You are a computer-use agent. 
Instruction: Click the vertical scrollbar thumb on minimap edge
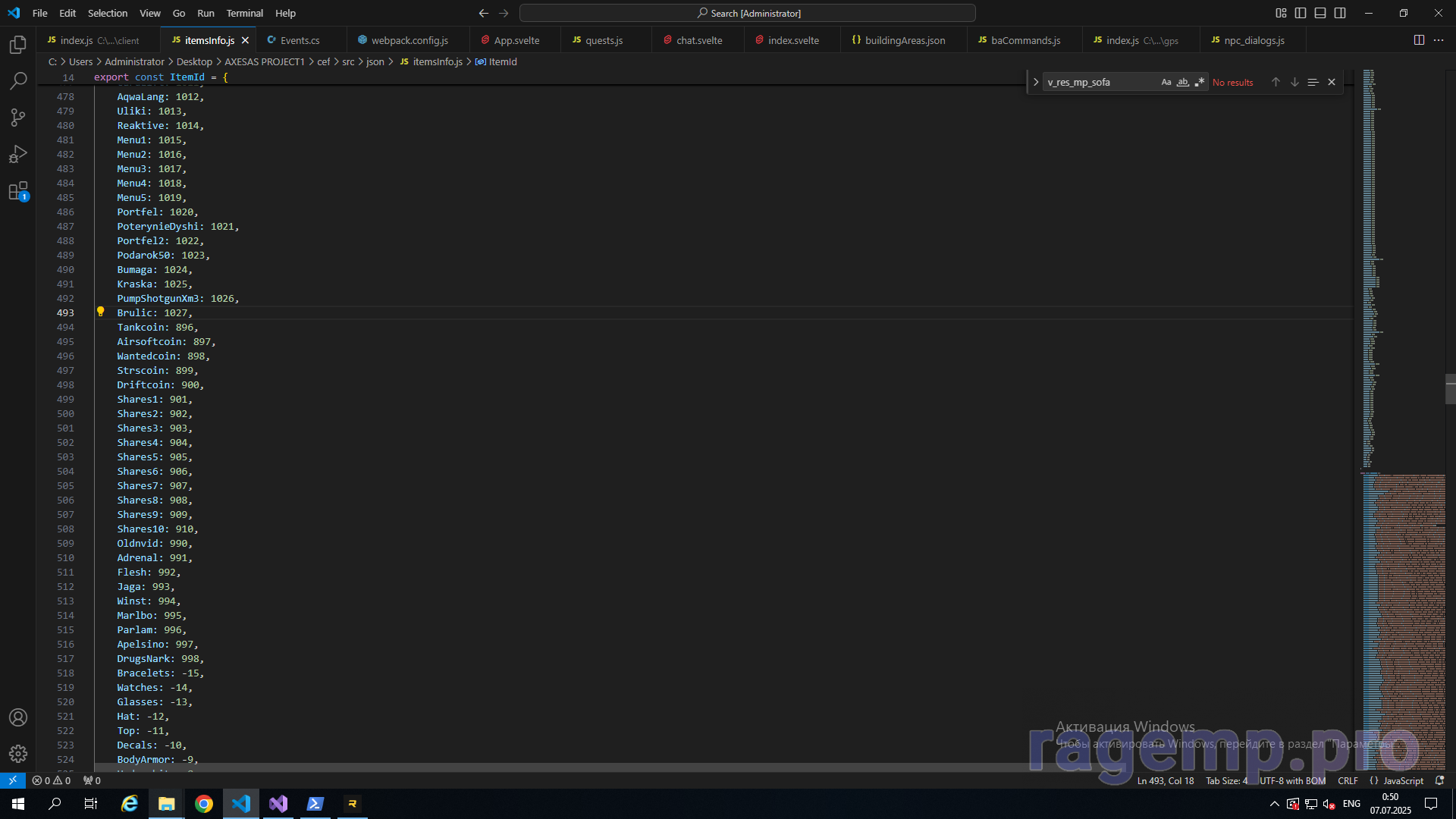click(x=1450, y=389)
